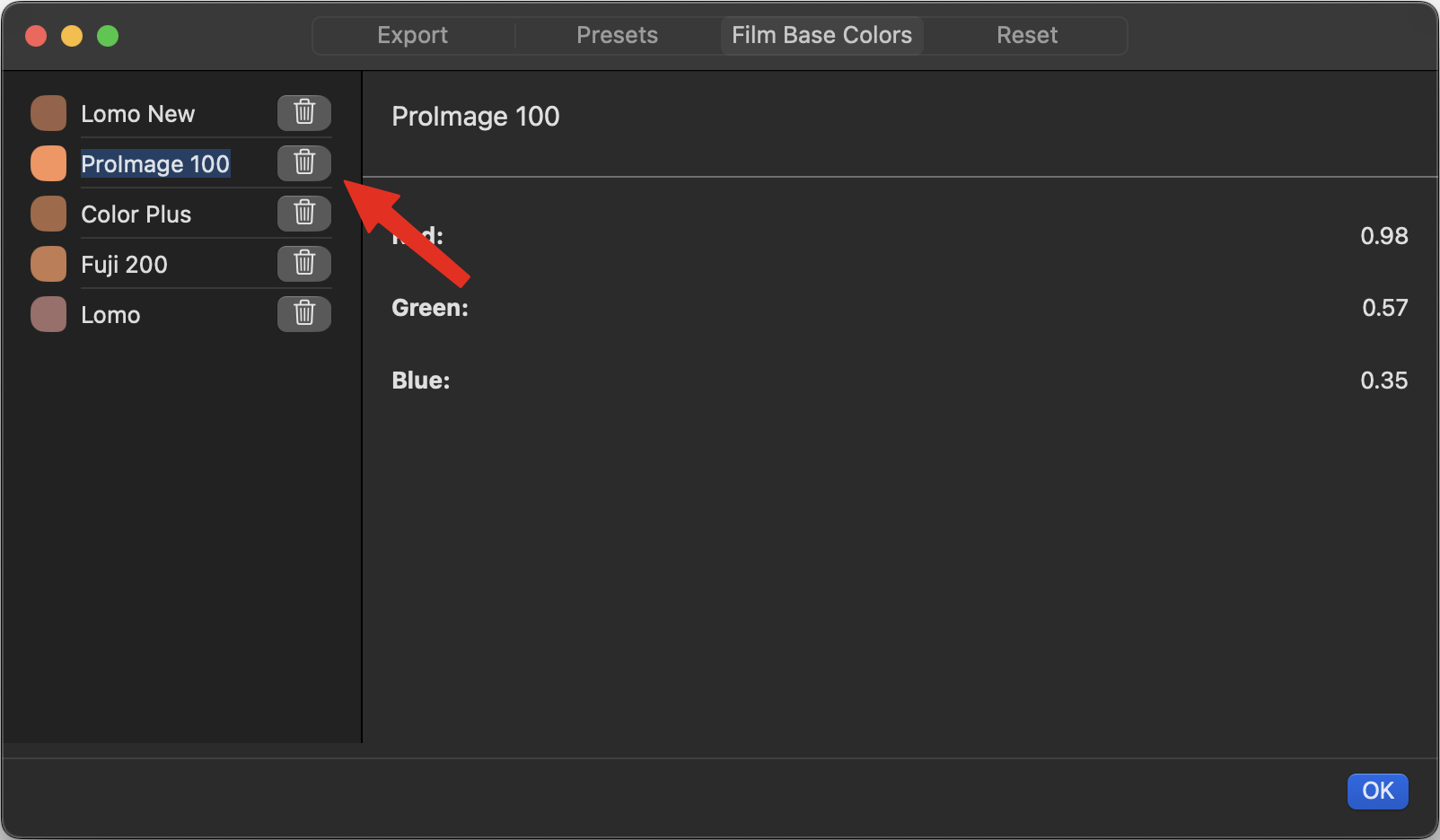The height and width of the screenshot is (840, 1440).
Task: Click the ProImage 100 color swatch
Action: pos(48,162)
